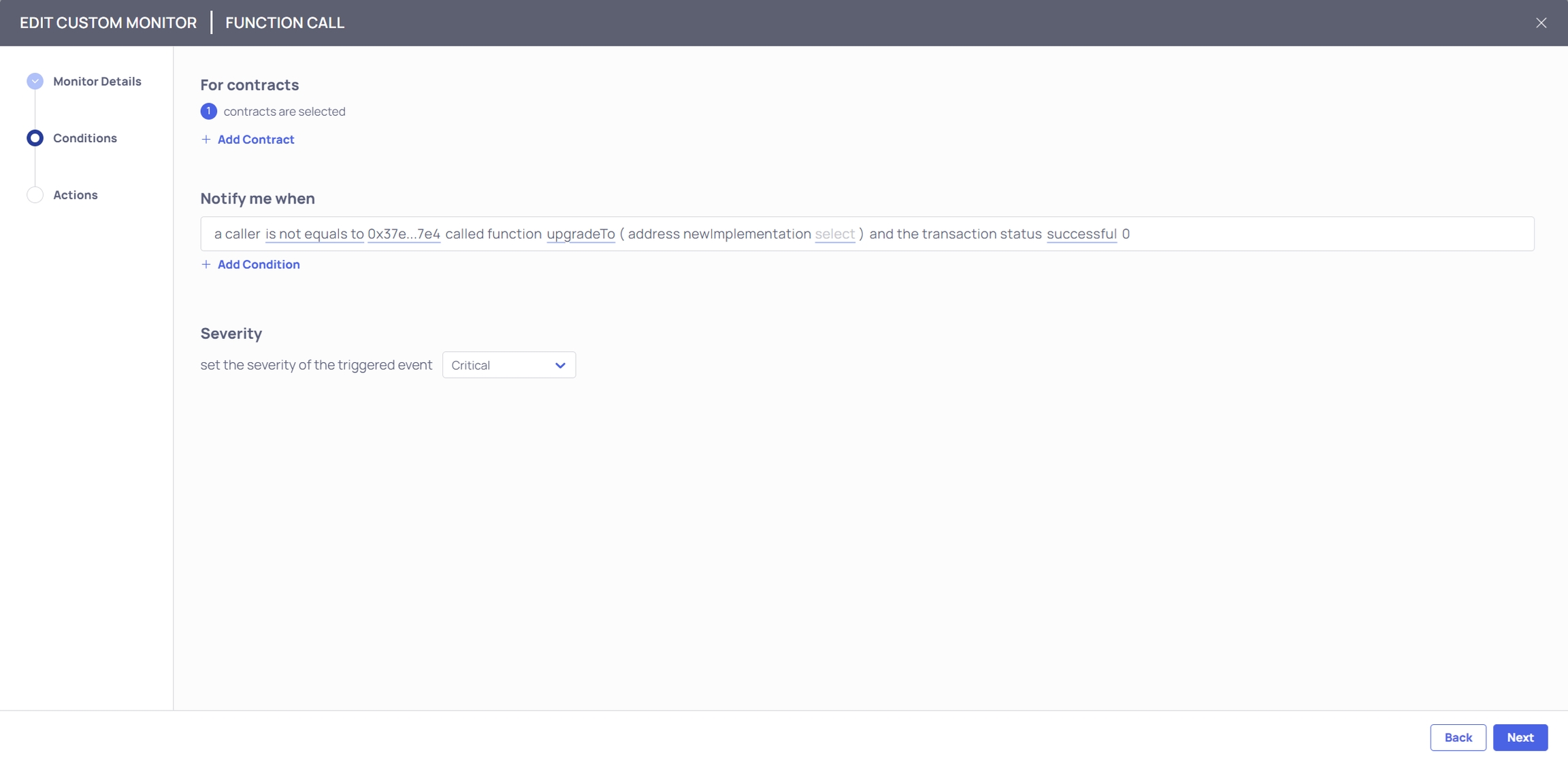Screen dimensions: 1568x761
Task: Click the Add Contract link
Action: (x=256, y=140)
